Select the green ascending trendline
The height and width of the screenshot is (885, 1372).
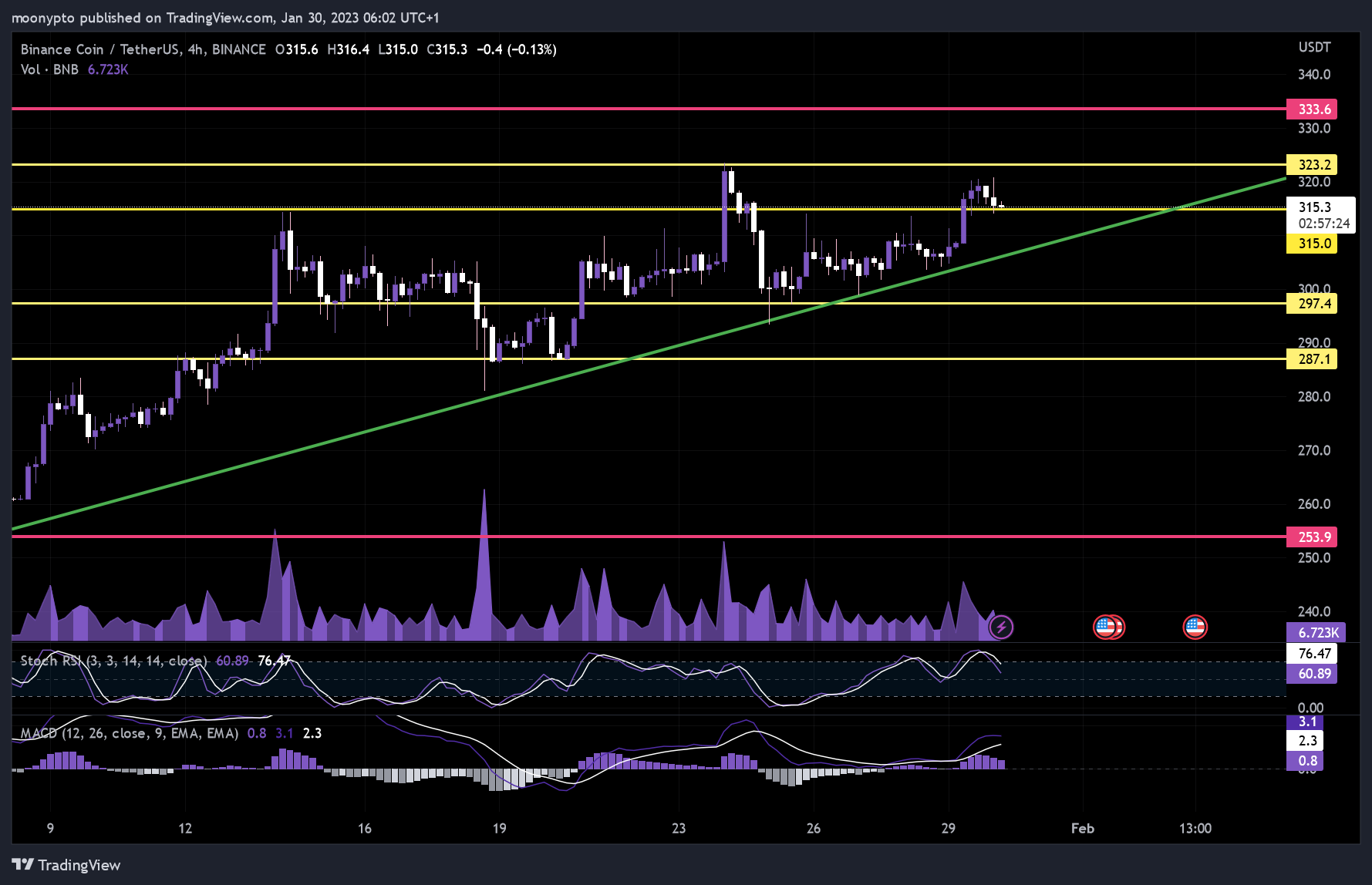point(648,354)
